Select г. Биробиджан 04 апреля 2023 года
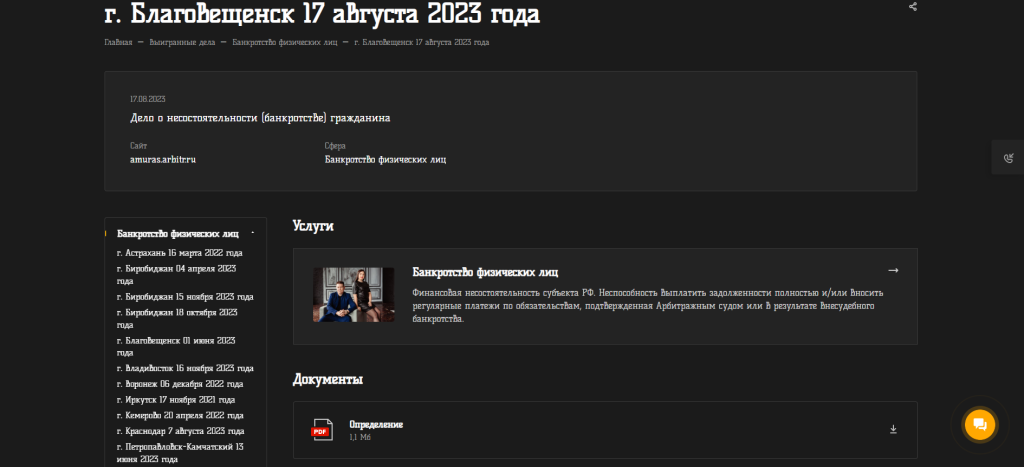1024x467 pixels. point(176,275)
